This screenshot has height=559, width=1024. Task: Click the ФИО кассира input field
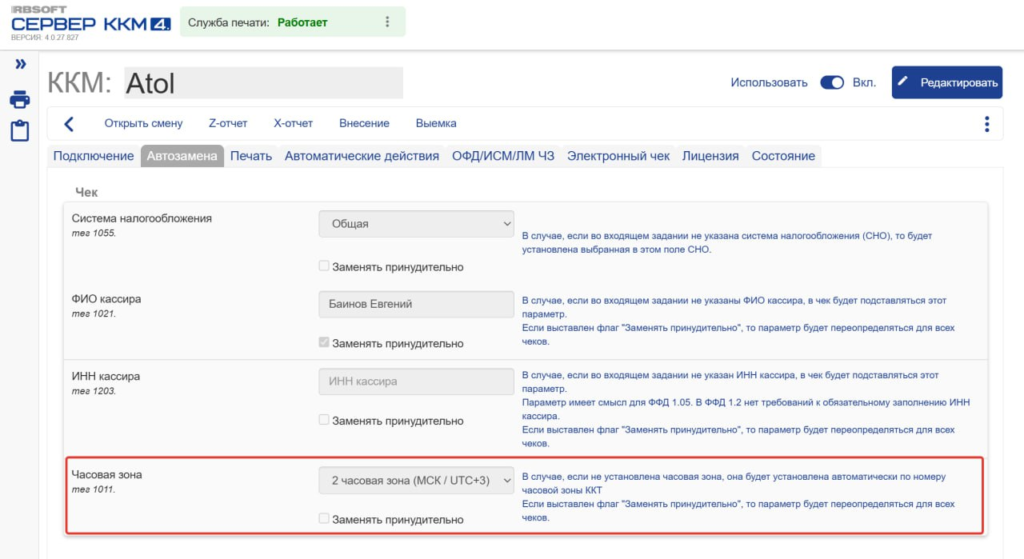[x=416, y=304]
